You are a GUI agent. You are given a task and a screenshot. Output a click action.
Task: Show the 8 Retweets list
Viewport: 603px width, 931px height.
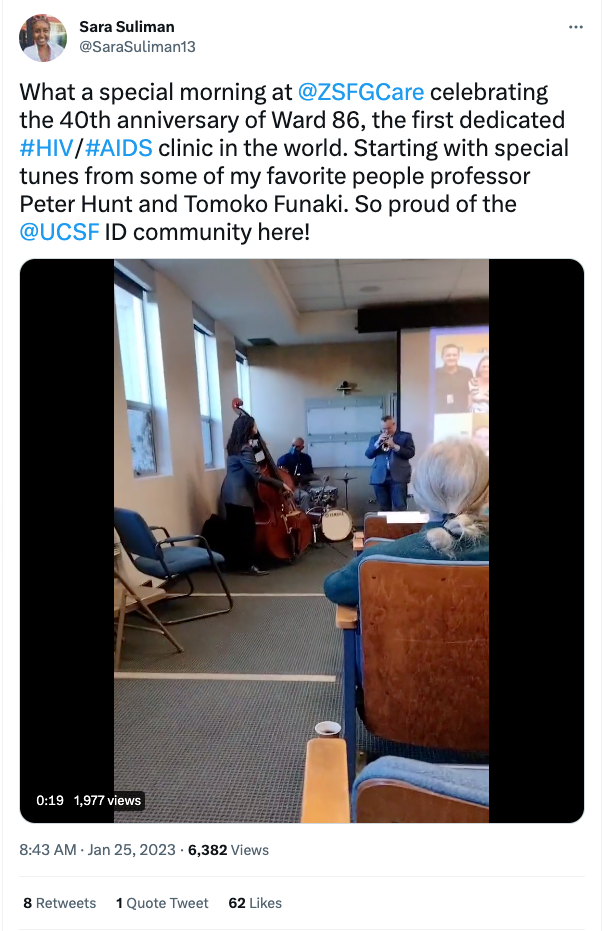59,903
